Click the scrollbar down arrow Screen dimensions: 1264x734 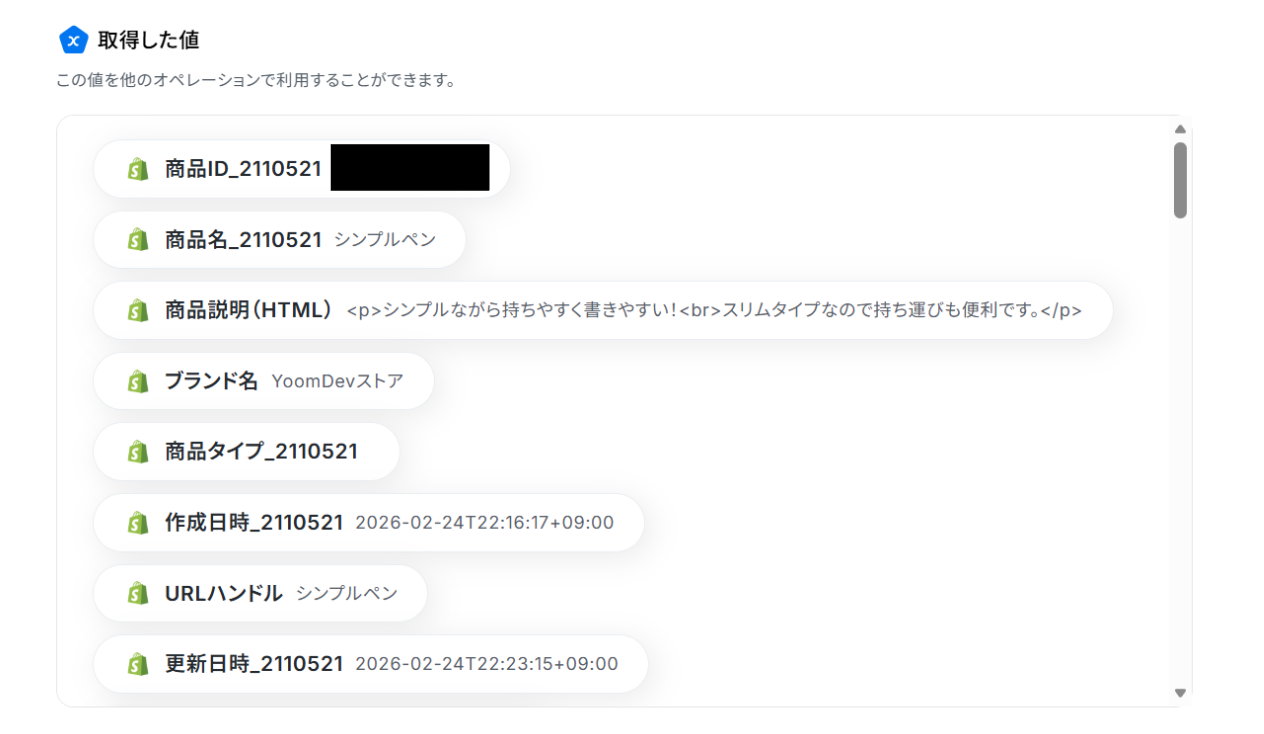tap(1180, 693)
